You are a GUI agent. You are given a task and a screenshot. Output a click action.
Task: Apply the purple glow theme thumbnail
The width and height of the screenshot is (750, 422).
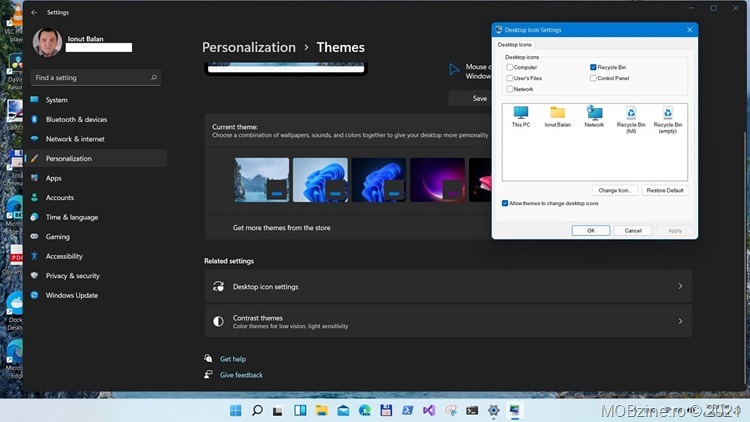(437, 180)
